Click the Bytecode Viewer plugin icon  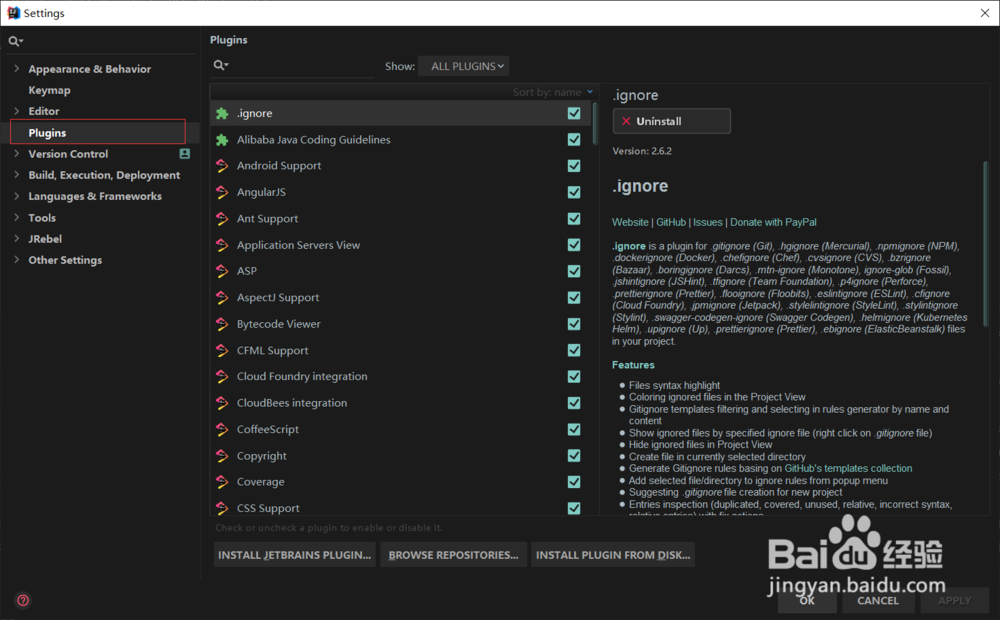(x=222, y=324)
